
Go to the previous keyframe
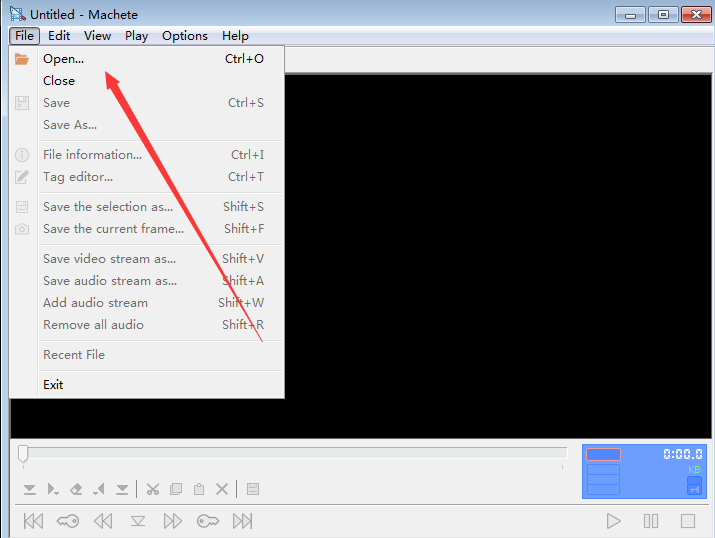(68, 521)
